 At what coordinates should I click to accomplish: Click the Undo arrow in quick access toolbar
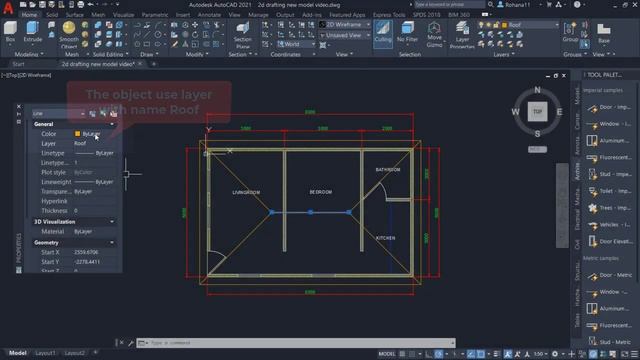click(91, 5)
